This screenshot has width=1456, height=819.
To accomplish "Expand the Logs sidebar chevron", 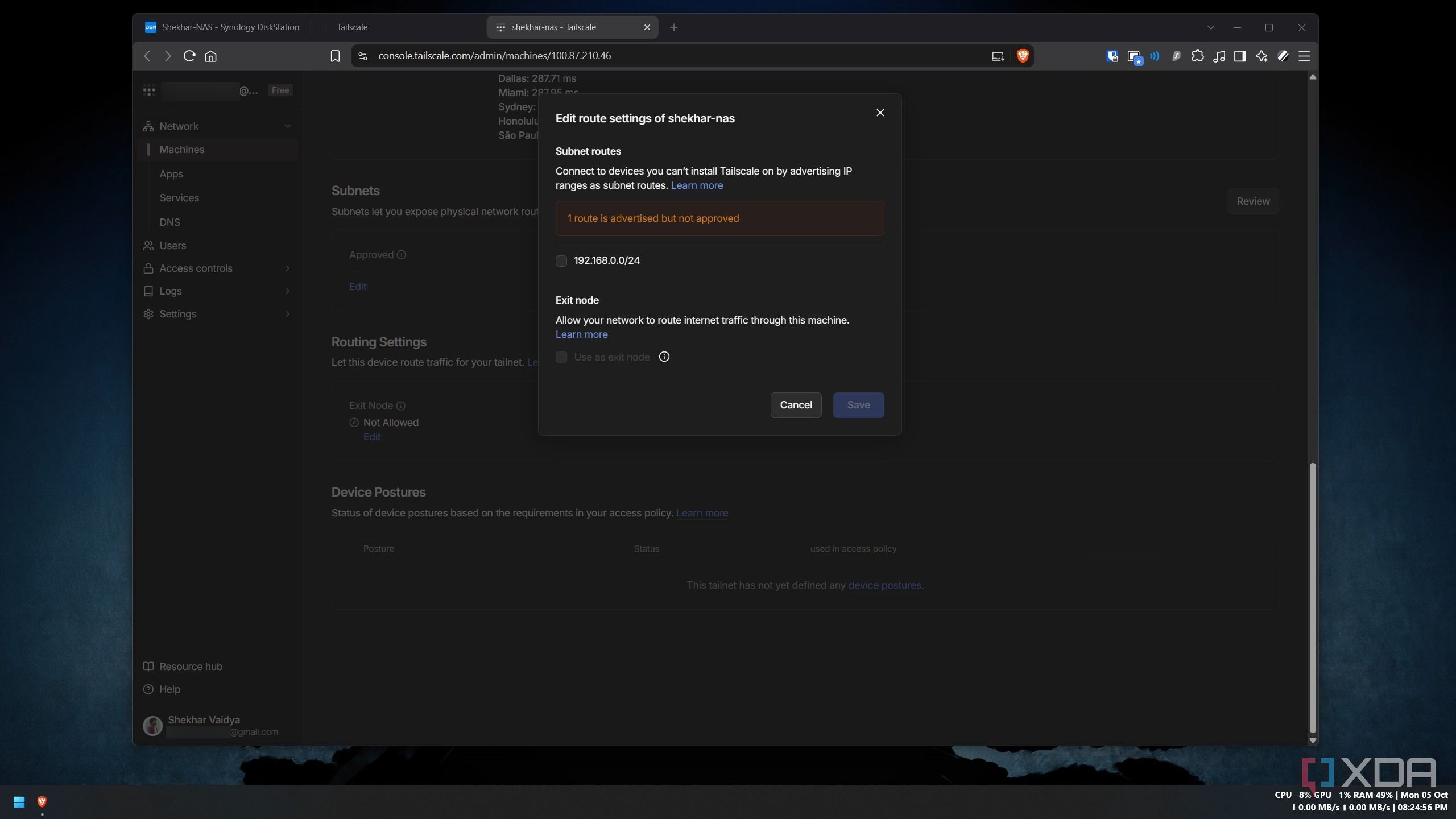I will (x=287, y=291).
